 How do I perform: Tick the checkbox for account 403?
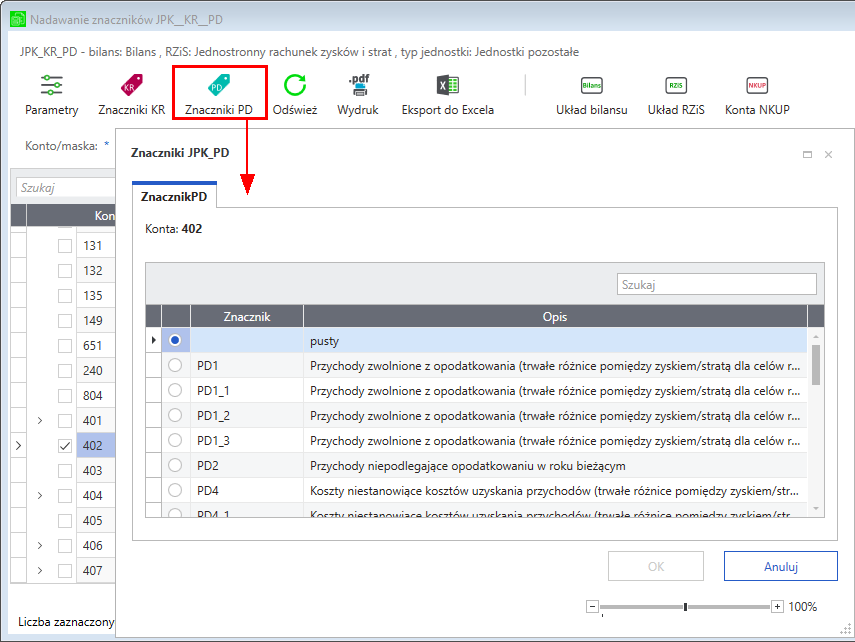pos(65,471)
